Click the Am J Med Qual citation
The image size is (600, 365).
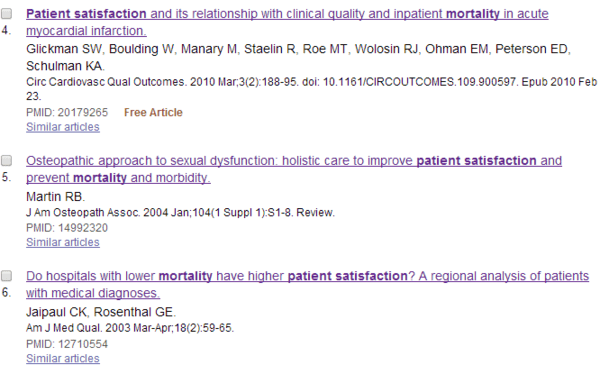130,328
